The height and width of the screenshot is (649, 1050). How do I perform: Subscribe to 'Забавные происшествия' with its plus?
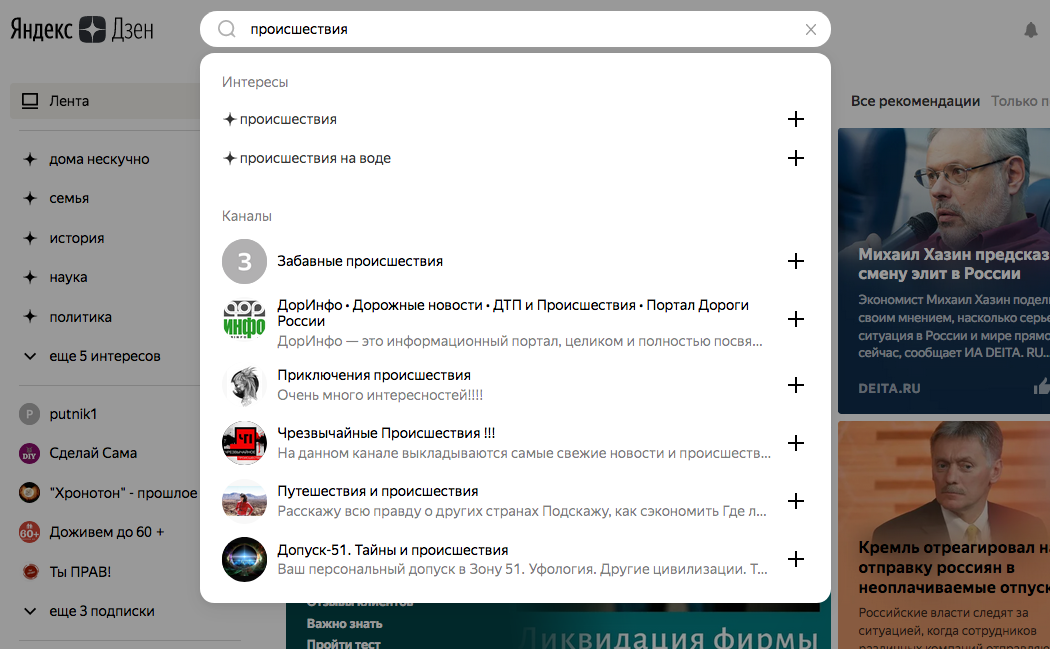796,261
